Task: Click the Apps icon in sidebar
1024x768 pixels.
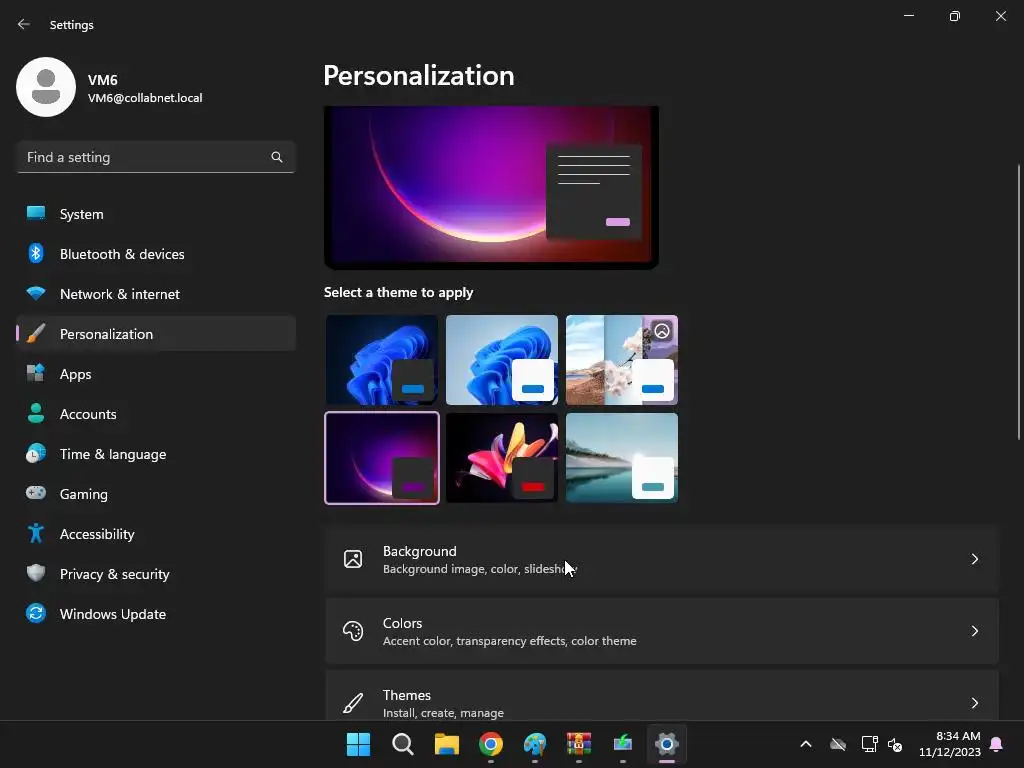Action: pyautogui.click(x=36, y=374)
